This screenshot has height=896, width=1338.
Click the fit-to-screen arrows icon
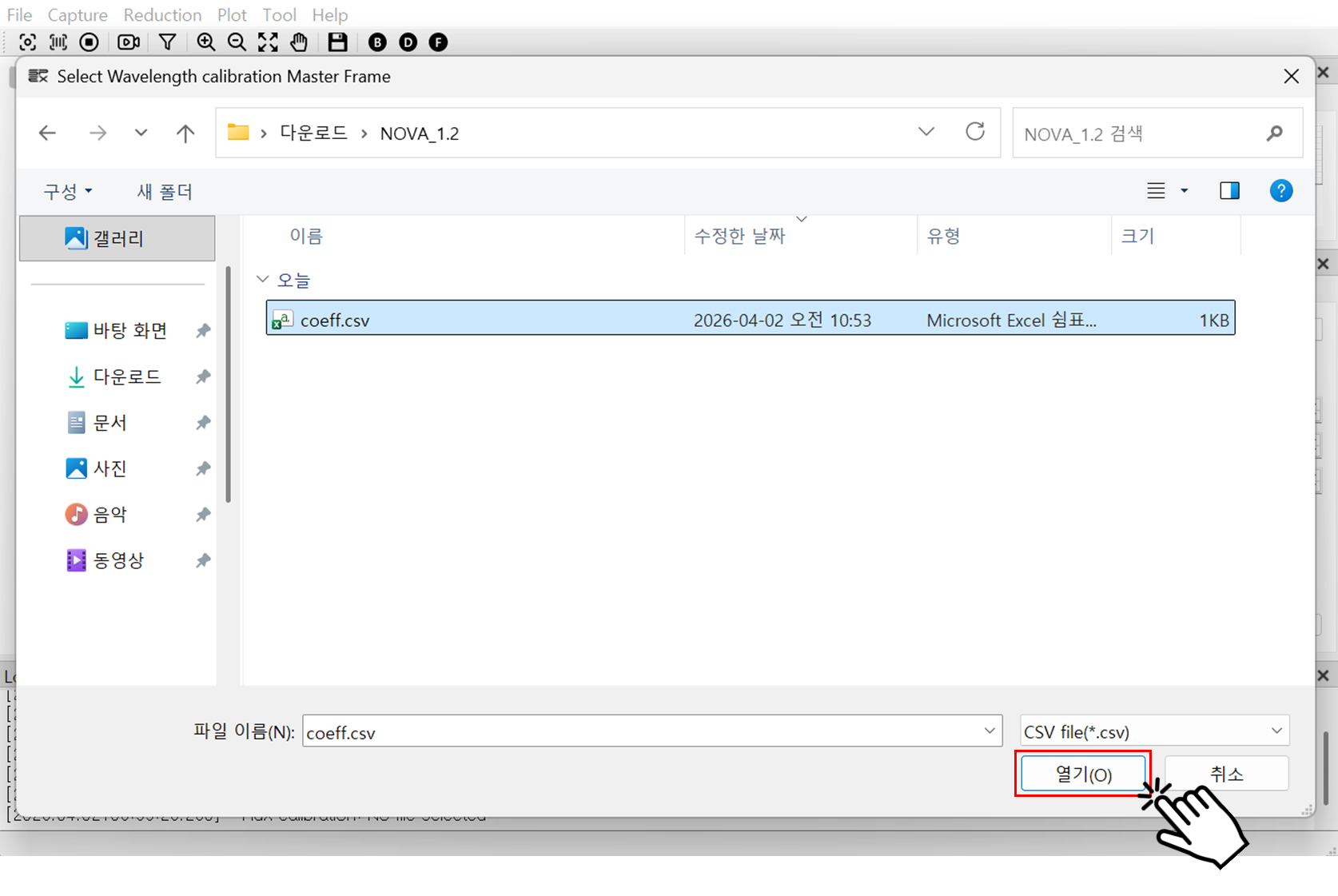click(268, 42)
